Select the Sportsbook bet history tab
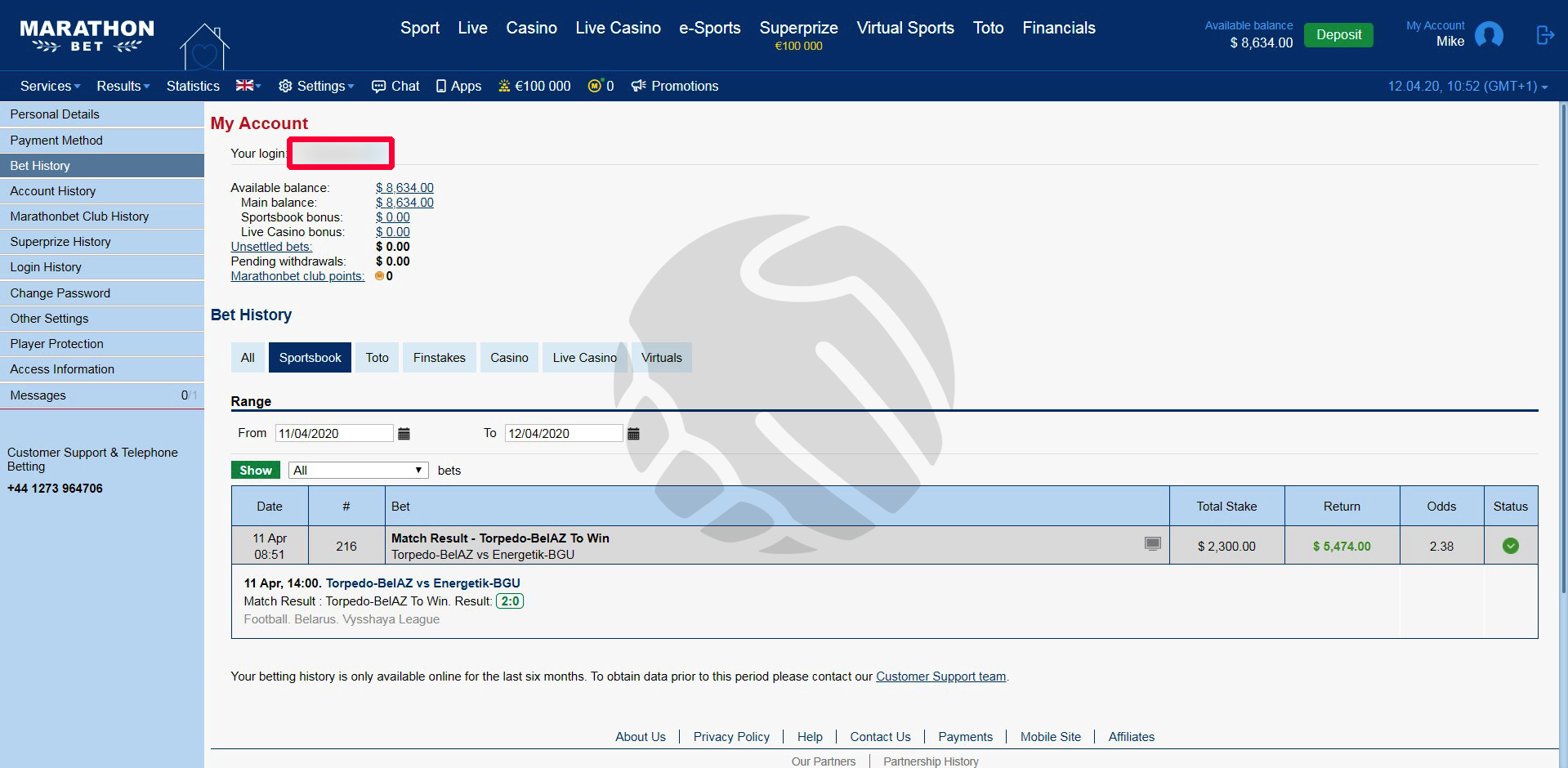 click(310, 358)
